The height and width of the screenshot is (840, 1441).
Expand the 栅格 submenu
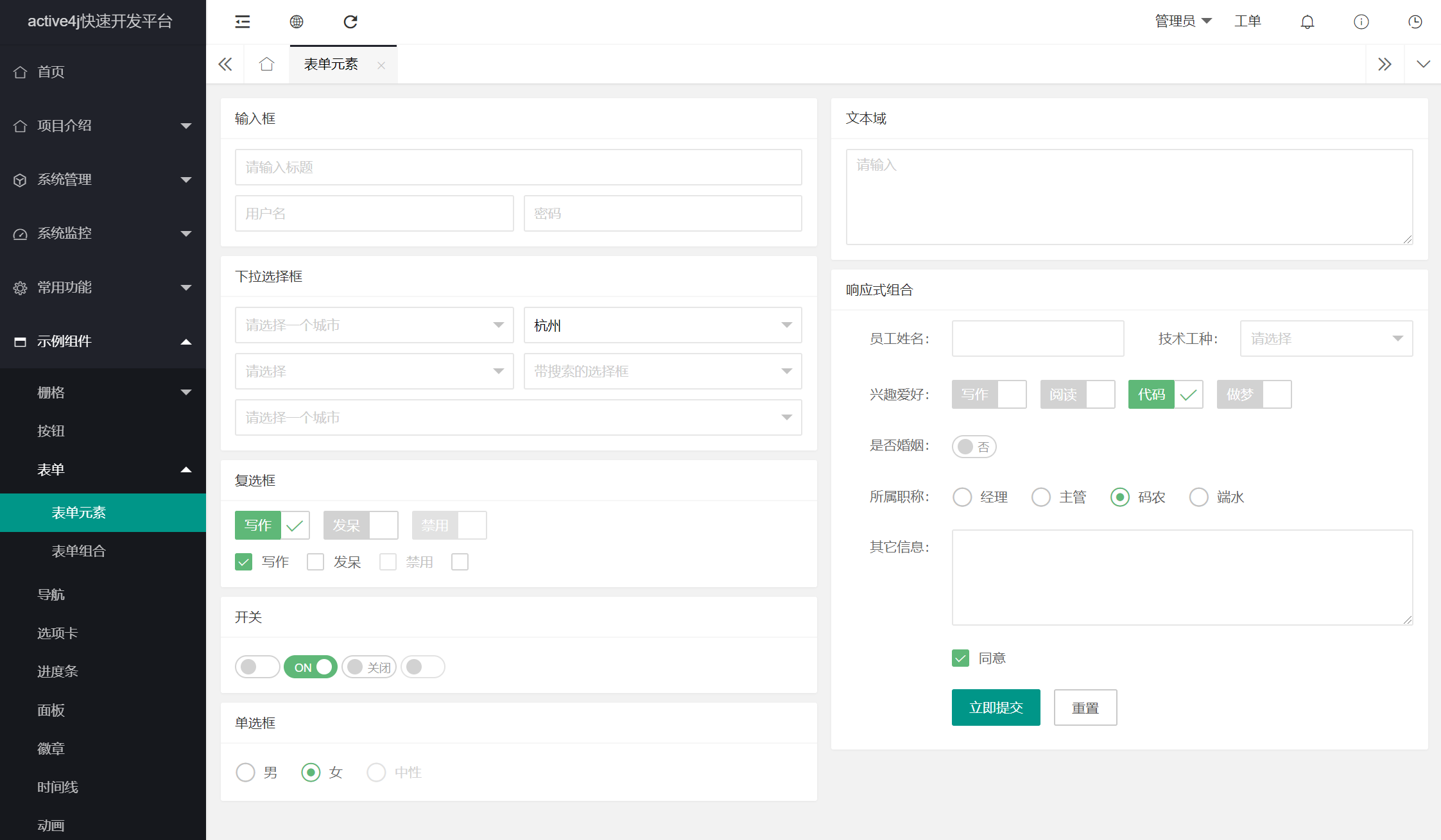click(x=103, y=393)
